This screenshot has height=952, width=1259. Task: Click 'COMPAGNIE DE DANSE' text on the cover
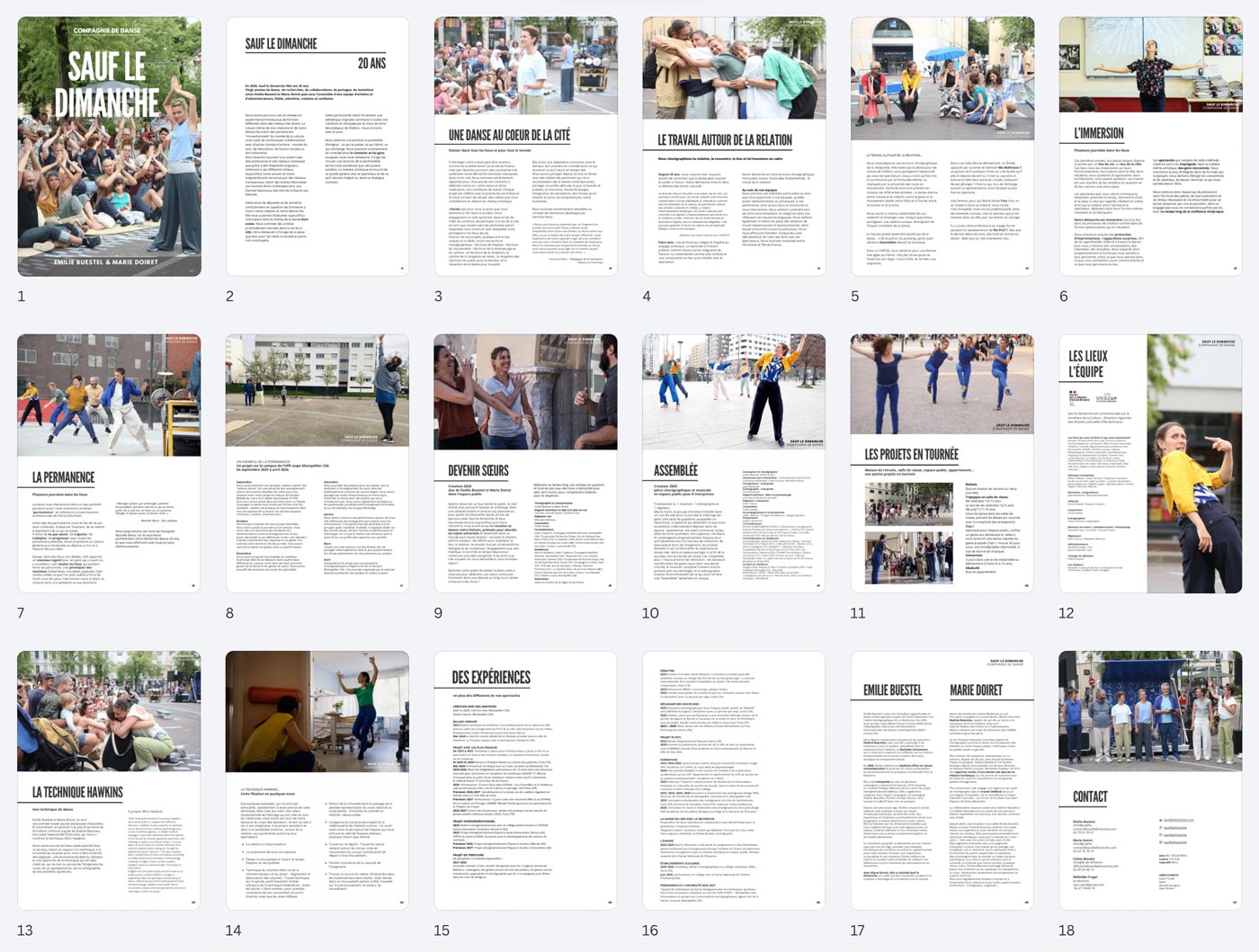coord(107,31)
